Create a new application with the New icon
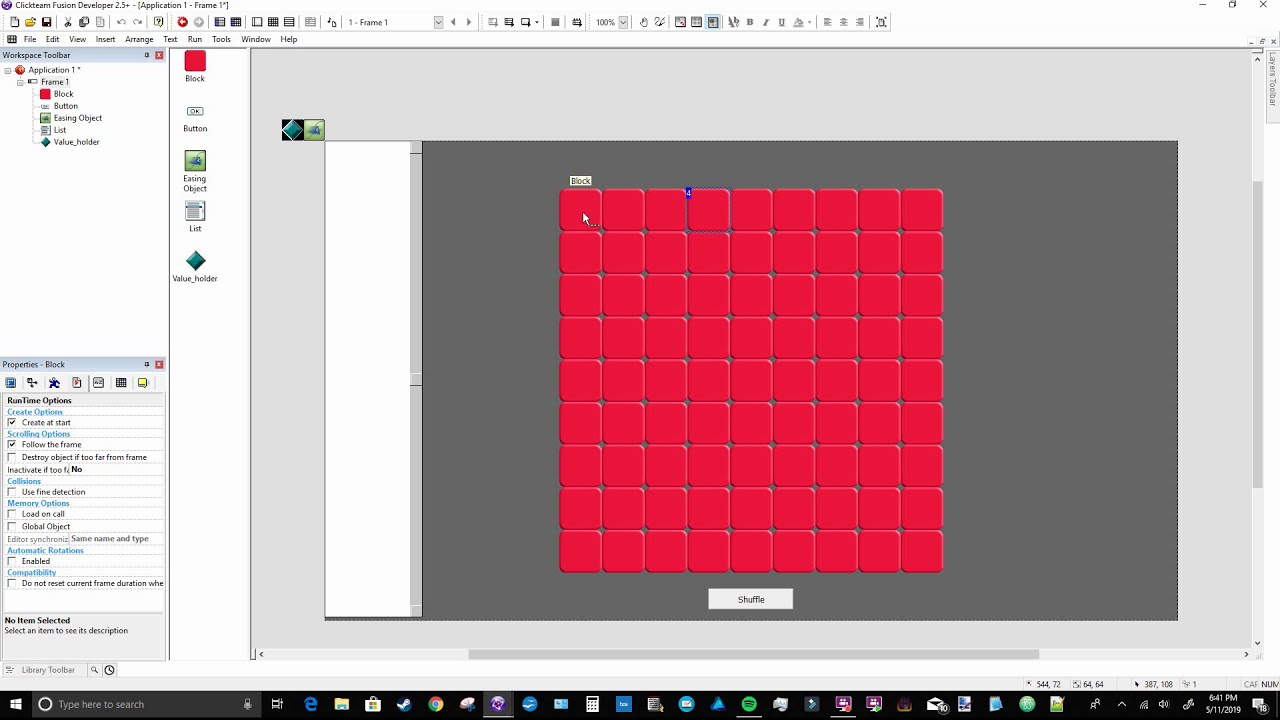Viewport: 1280px width, 720px height. (x=14, y=22)
